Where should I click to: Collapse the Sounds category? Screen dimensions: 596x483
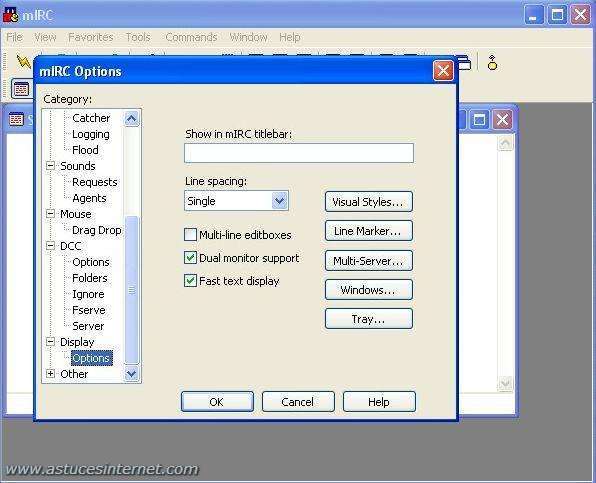[x=50, y=166]
